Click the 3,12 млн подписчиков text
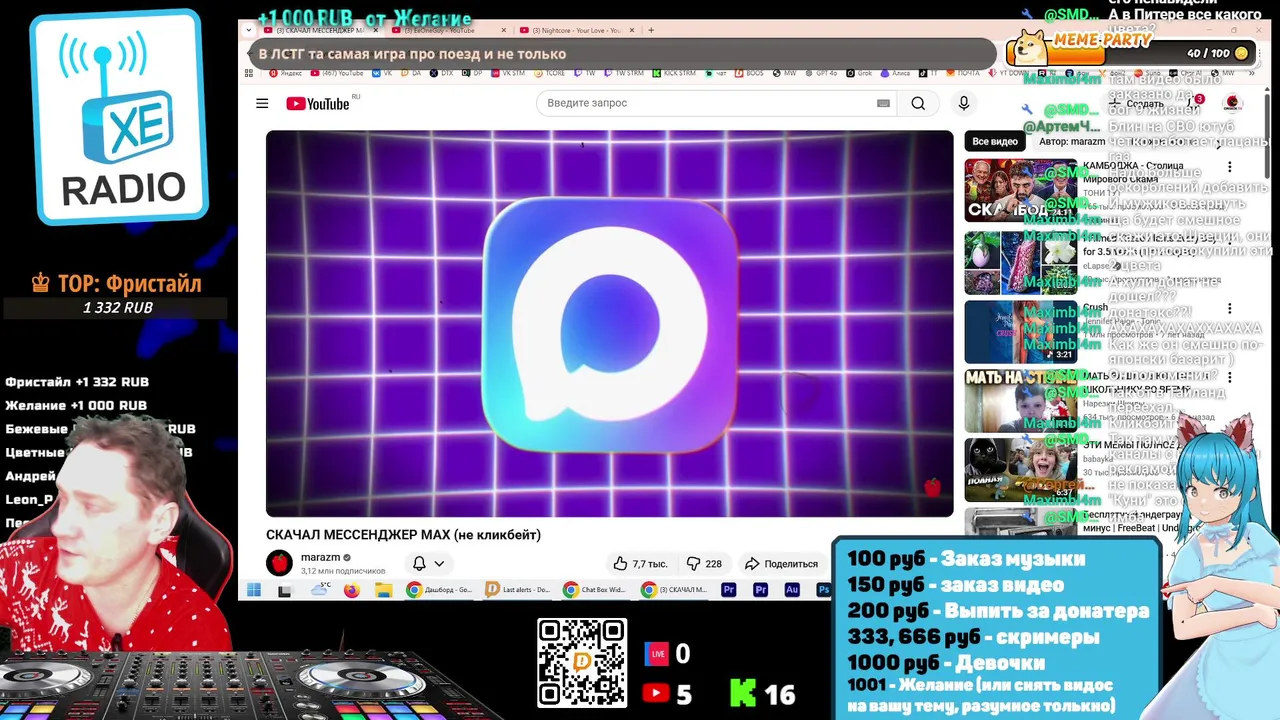The width and height of the screenshot is (1280, 720). 343,571
